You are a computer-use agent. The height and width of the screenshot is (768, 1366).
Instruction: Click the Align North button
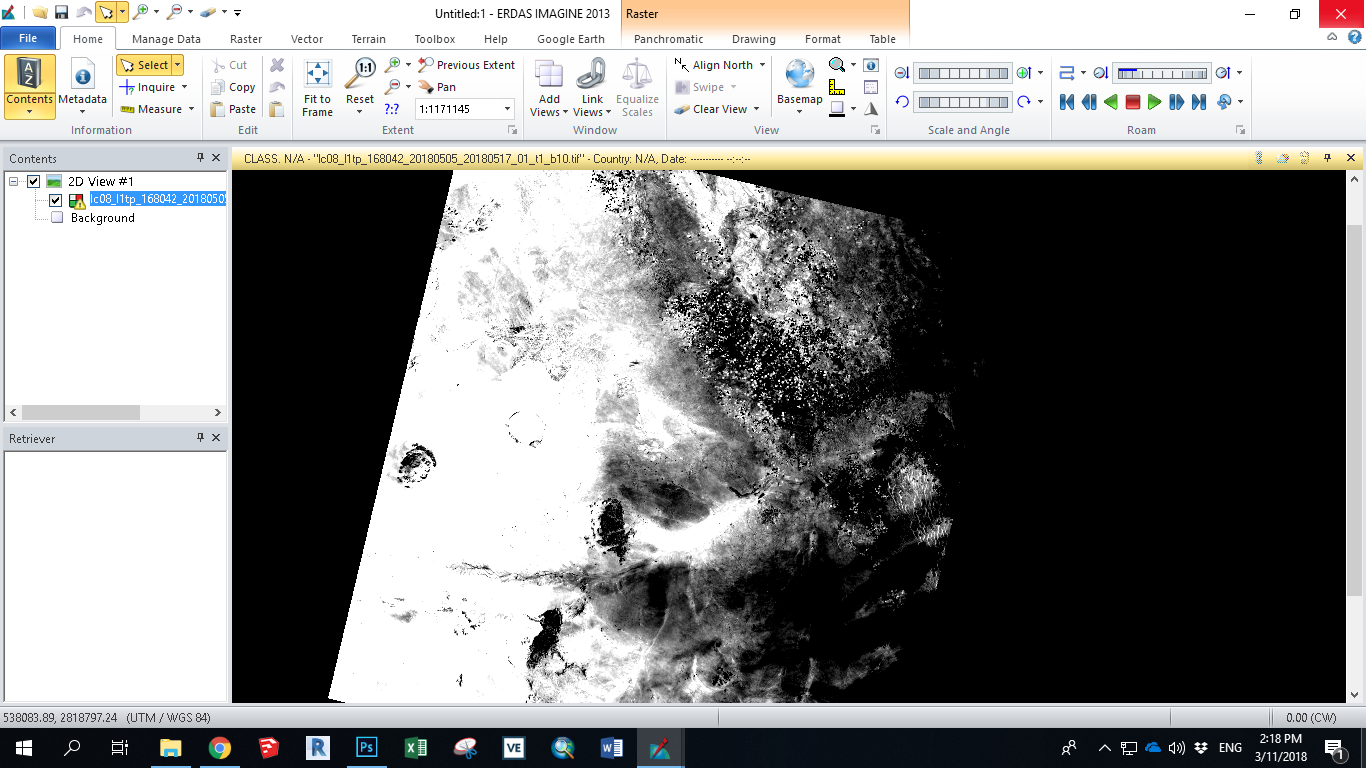[722, 65]
